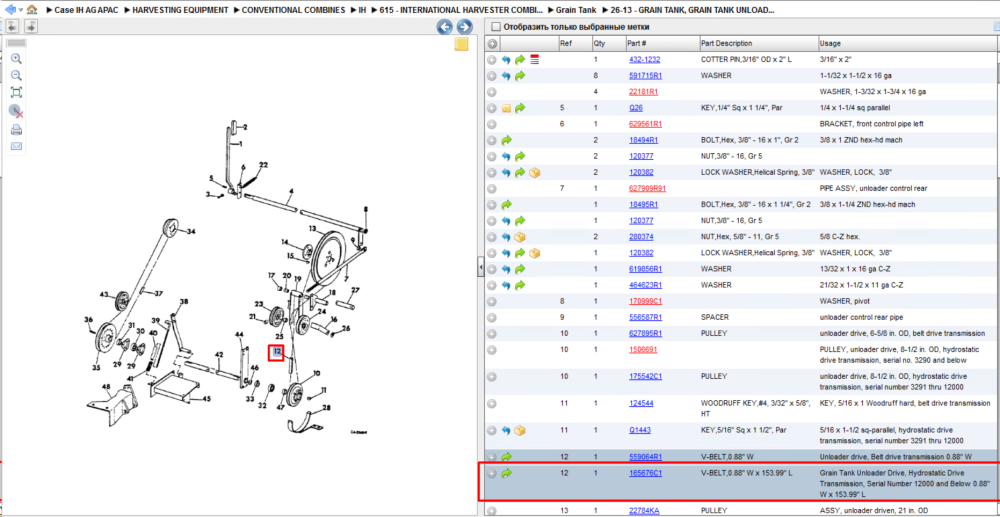Viewport: 1000px width, 517px height.
Task: Add part 627895R1 using its round plus button
Action: [492, 333]
